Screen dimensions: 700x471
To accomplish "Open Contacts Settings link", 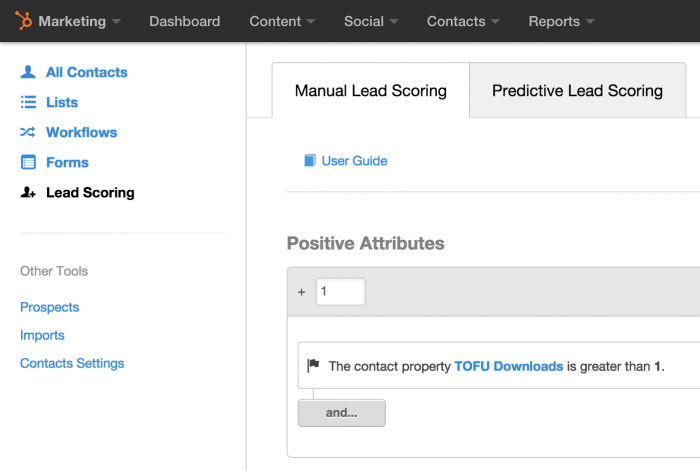I will [x=72, y=363].
